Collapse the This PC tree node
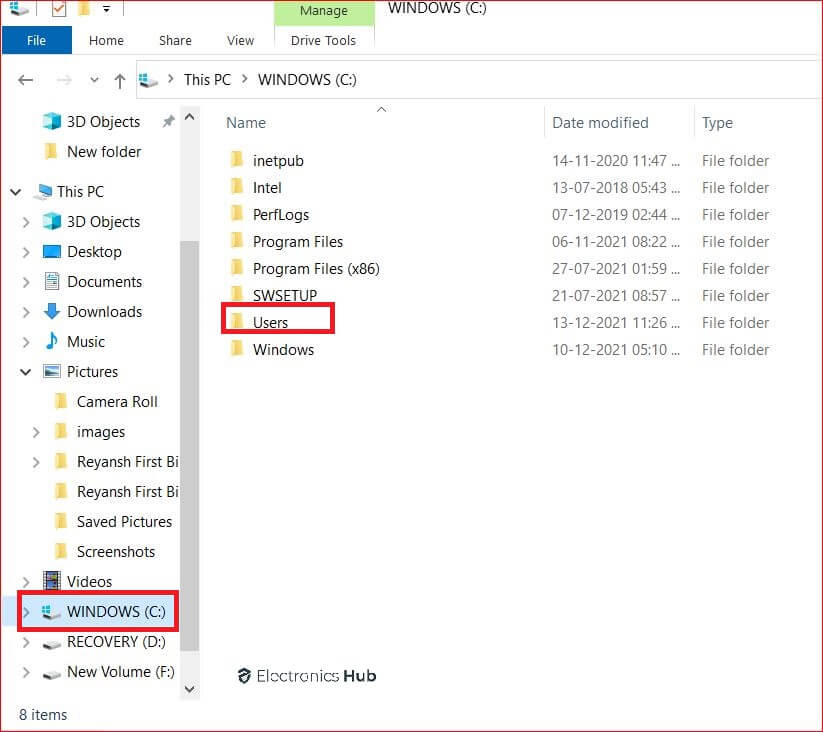Viewport: 823px width, 732px height. (16, 192)
